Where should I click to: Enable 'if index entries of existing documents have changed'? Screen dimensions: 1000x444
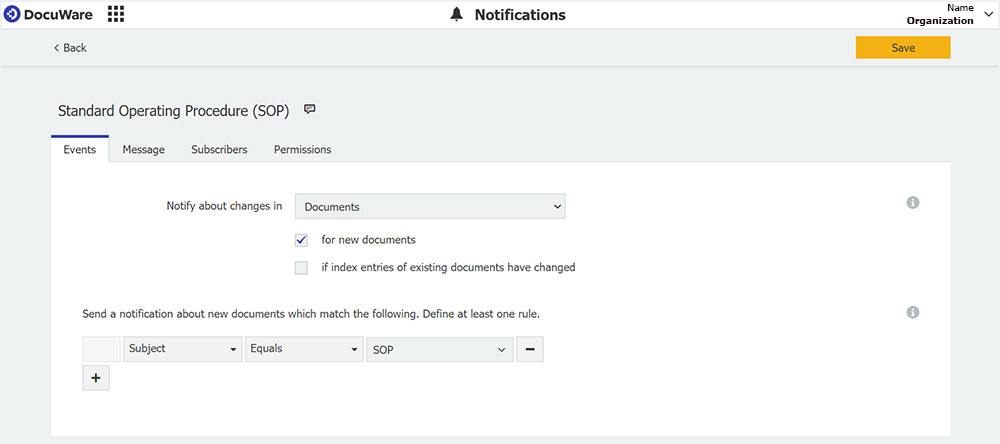pyautogui.click(x=301, y=268)
